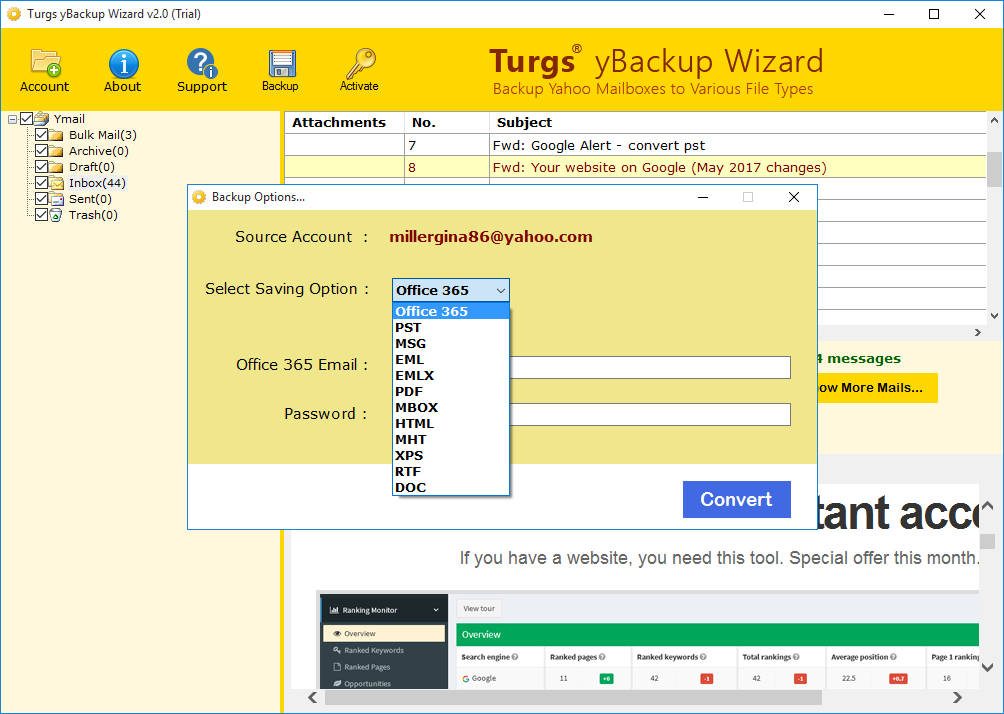Choose MHT in saving option list

451,439
